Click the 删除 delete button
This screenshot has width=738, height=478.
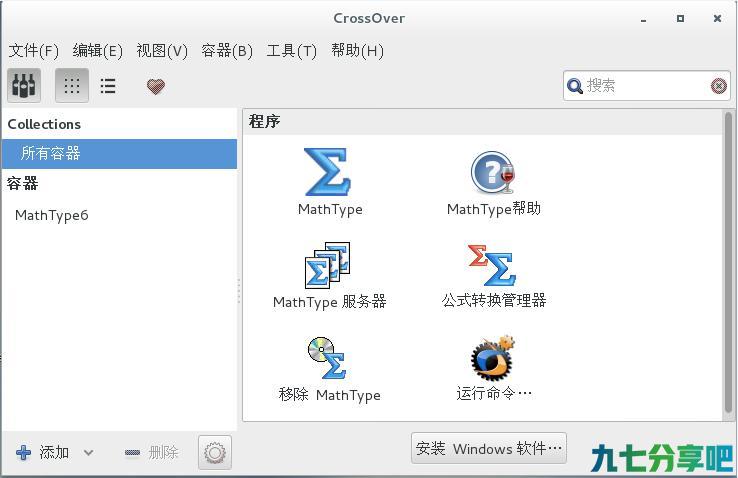(x=151, y=453)
